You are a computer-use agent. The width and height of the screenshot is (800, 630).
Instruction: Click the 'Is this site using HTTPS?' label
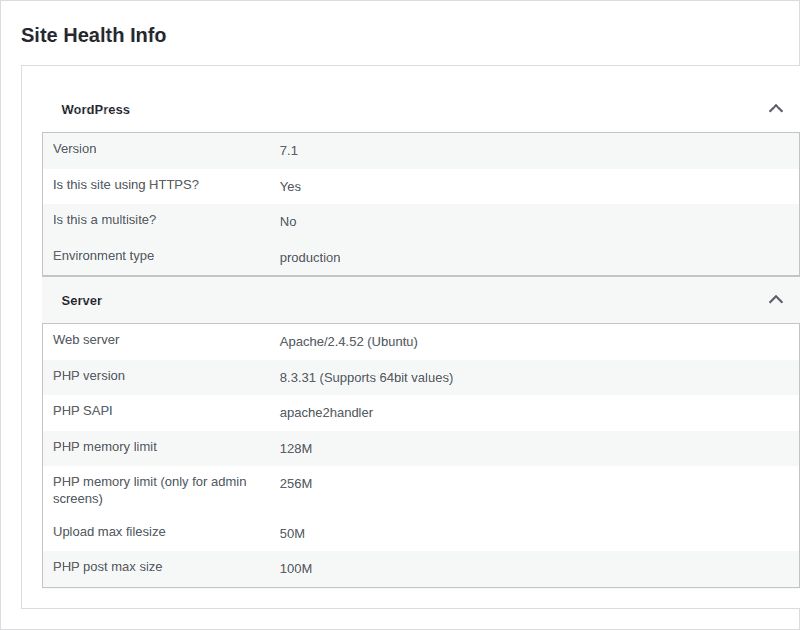click(x=126, y=185)
